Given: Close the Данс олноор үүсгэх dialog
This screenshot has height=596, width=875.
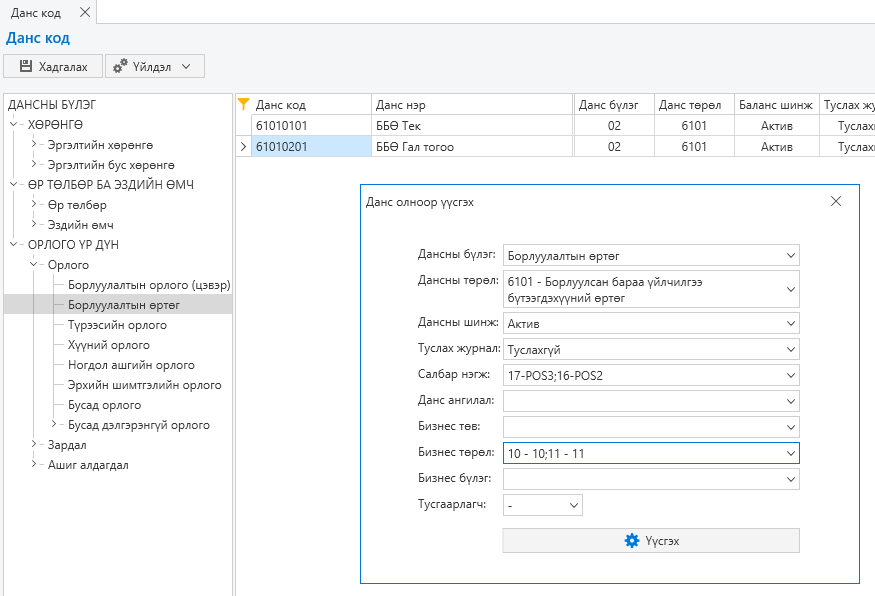Looking at the screenshot, I should [835, 201].
